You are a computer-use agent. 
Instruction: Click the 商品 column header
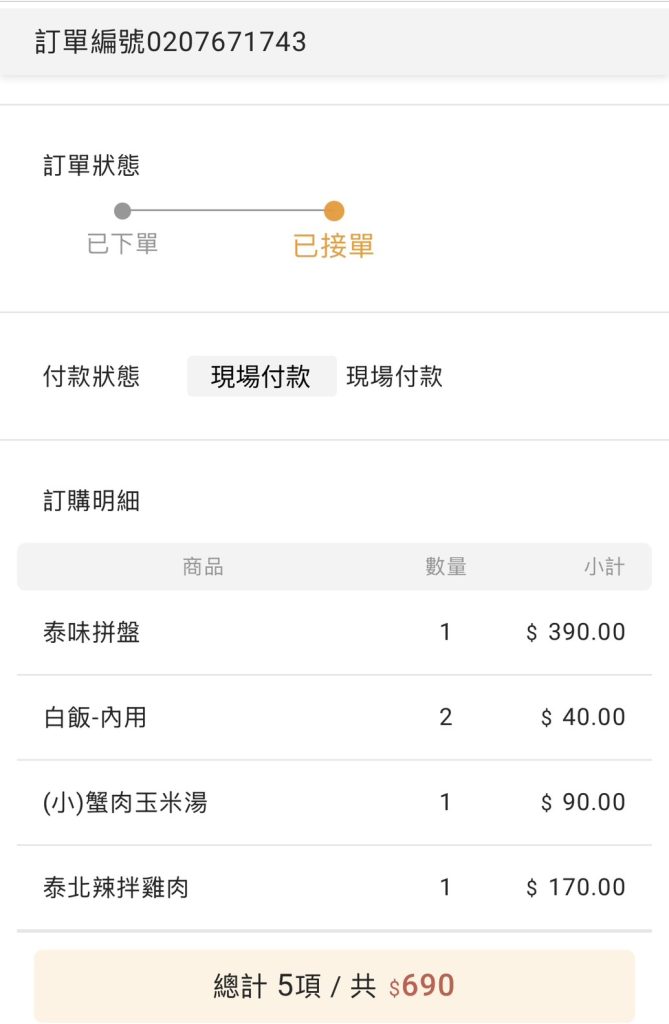[203, 567]
